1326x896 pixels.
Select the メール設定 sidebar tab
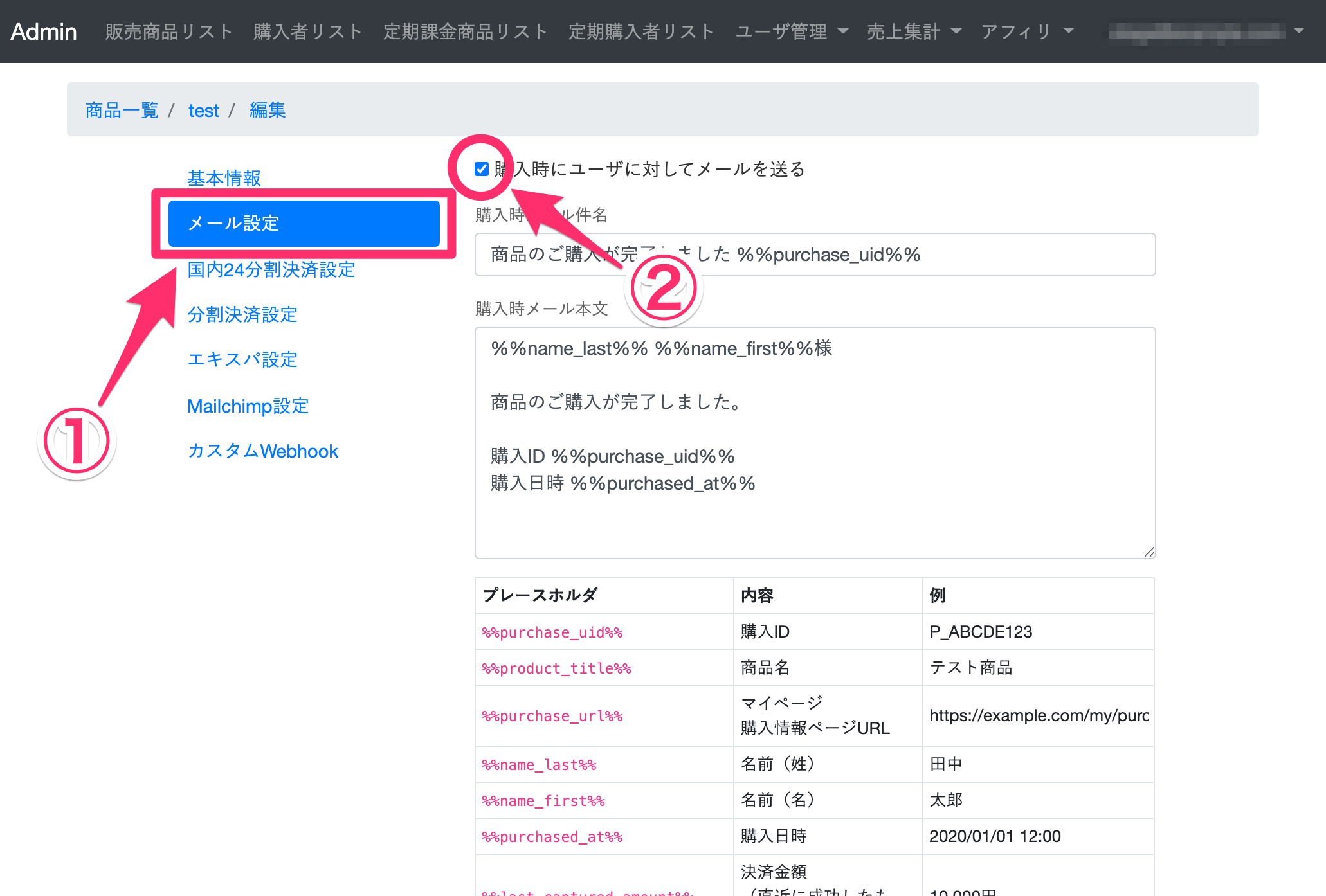point(304,224)
